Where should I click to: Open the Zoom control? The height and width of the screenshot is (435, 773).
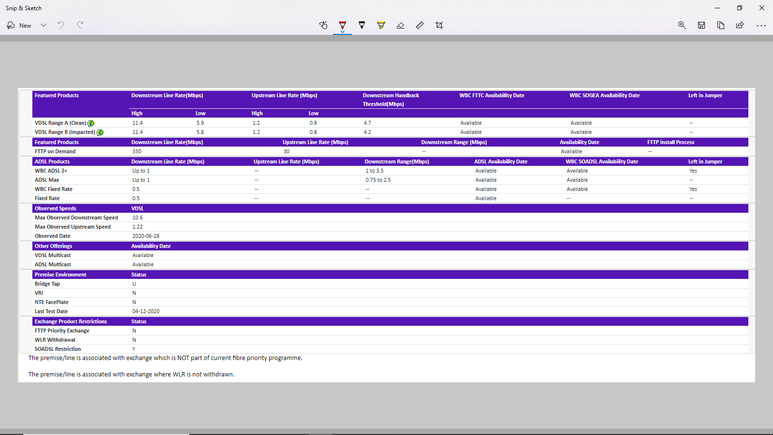[682, 25]
